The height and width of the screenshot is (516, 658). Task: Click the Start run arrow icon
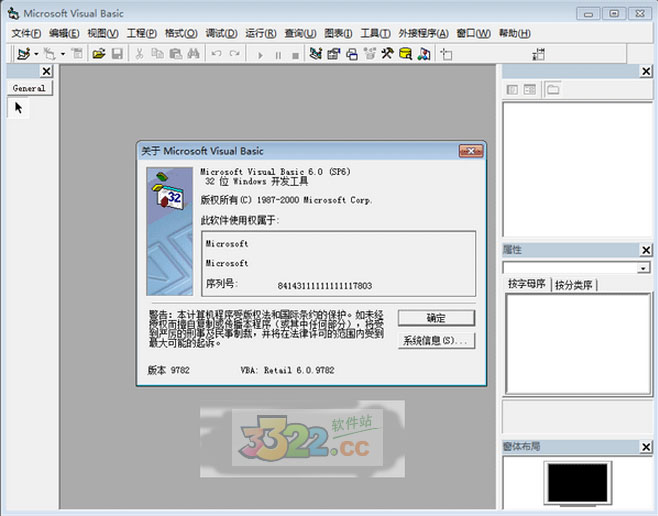pyautogui.click(x=261, y=54)
